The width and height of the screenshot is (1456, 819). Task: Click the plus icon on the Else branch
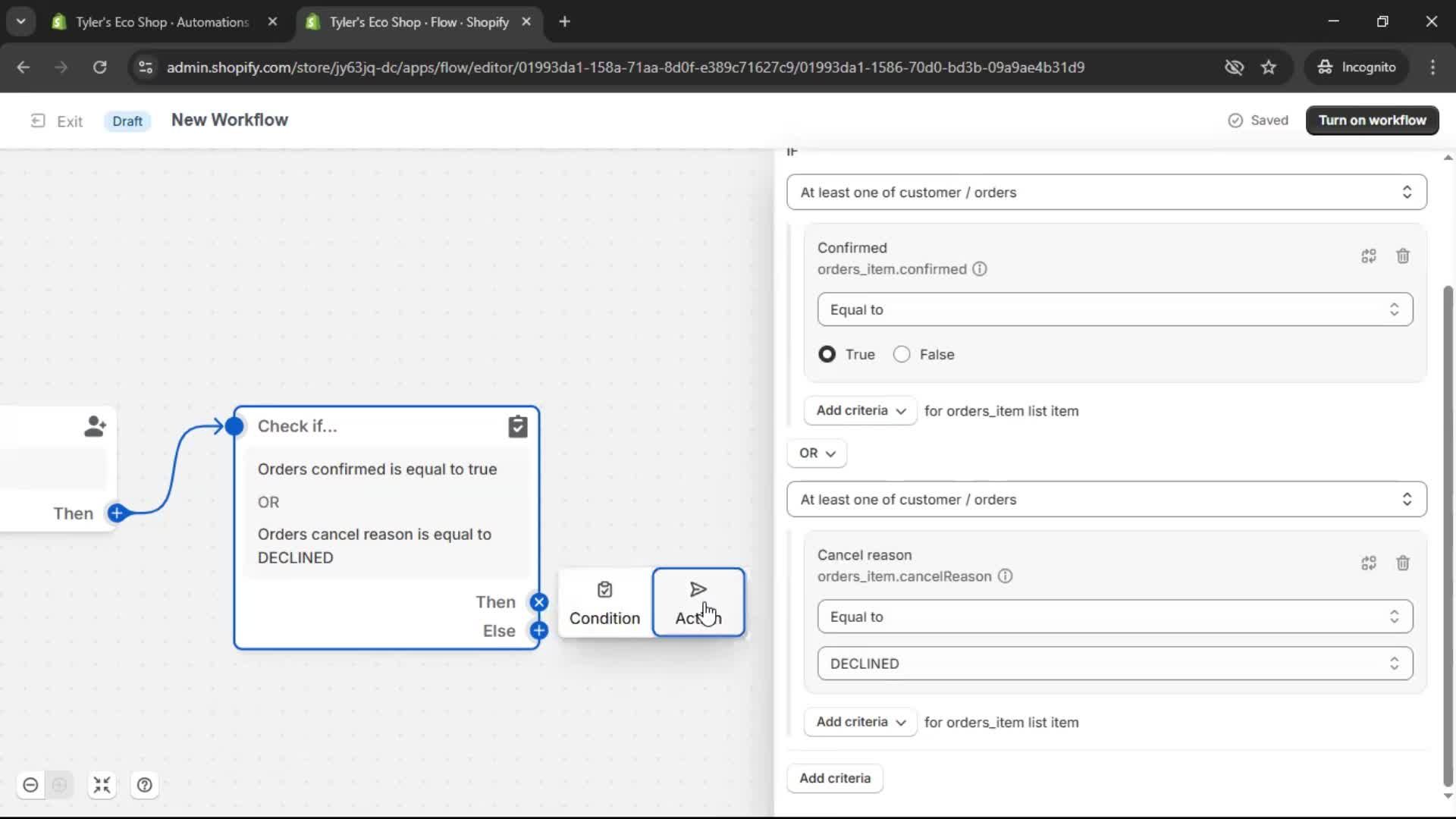point(539,630)
